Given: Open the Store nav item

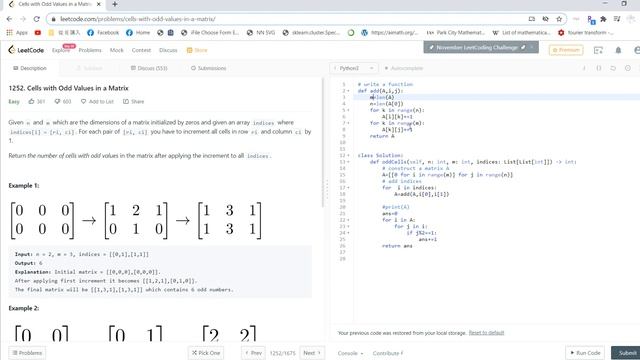Looking at the screenshot, I should coord(197,50).
